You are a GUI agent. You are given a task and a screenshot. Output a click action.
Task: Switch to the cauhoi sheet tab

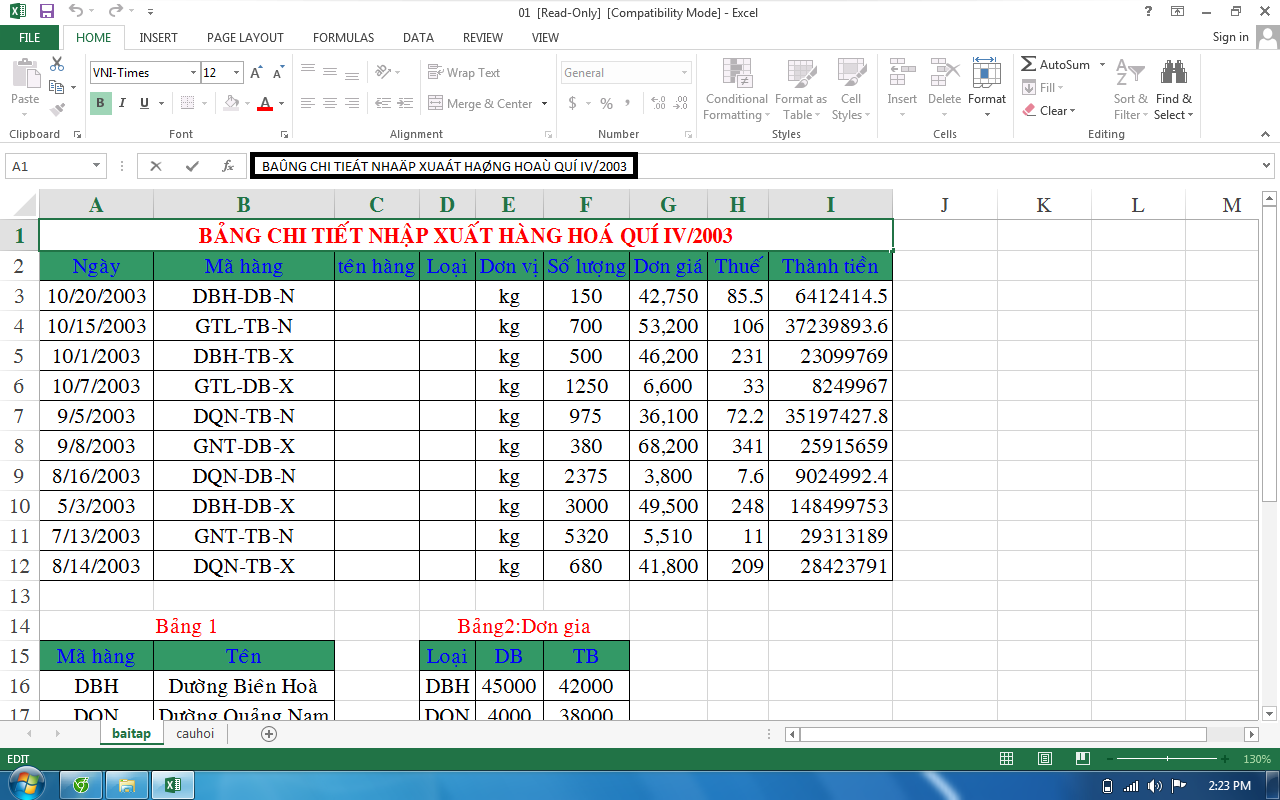coord(195,734)
